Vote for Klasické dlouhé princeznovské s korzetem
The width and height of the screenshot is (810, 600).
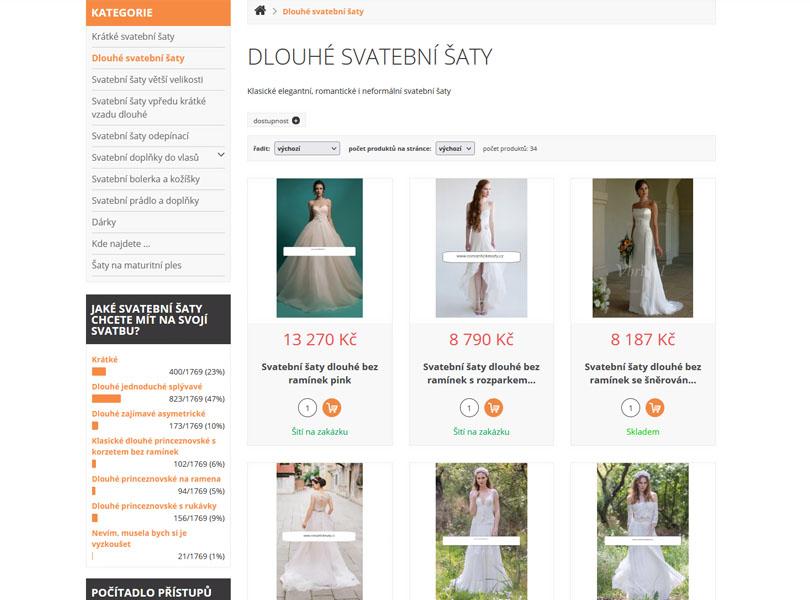154,446
